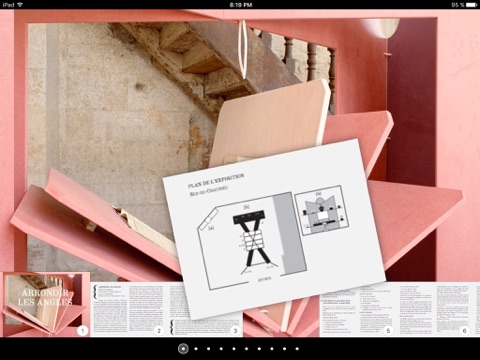Open page 5 thumbnail in strip
The image size is (480, 360).
tap(357, 309)
